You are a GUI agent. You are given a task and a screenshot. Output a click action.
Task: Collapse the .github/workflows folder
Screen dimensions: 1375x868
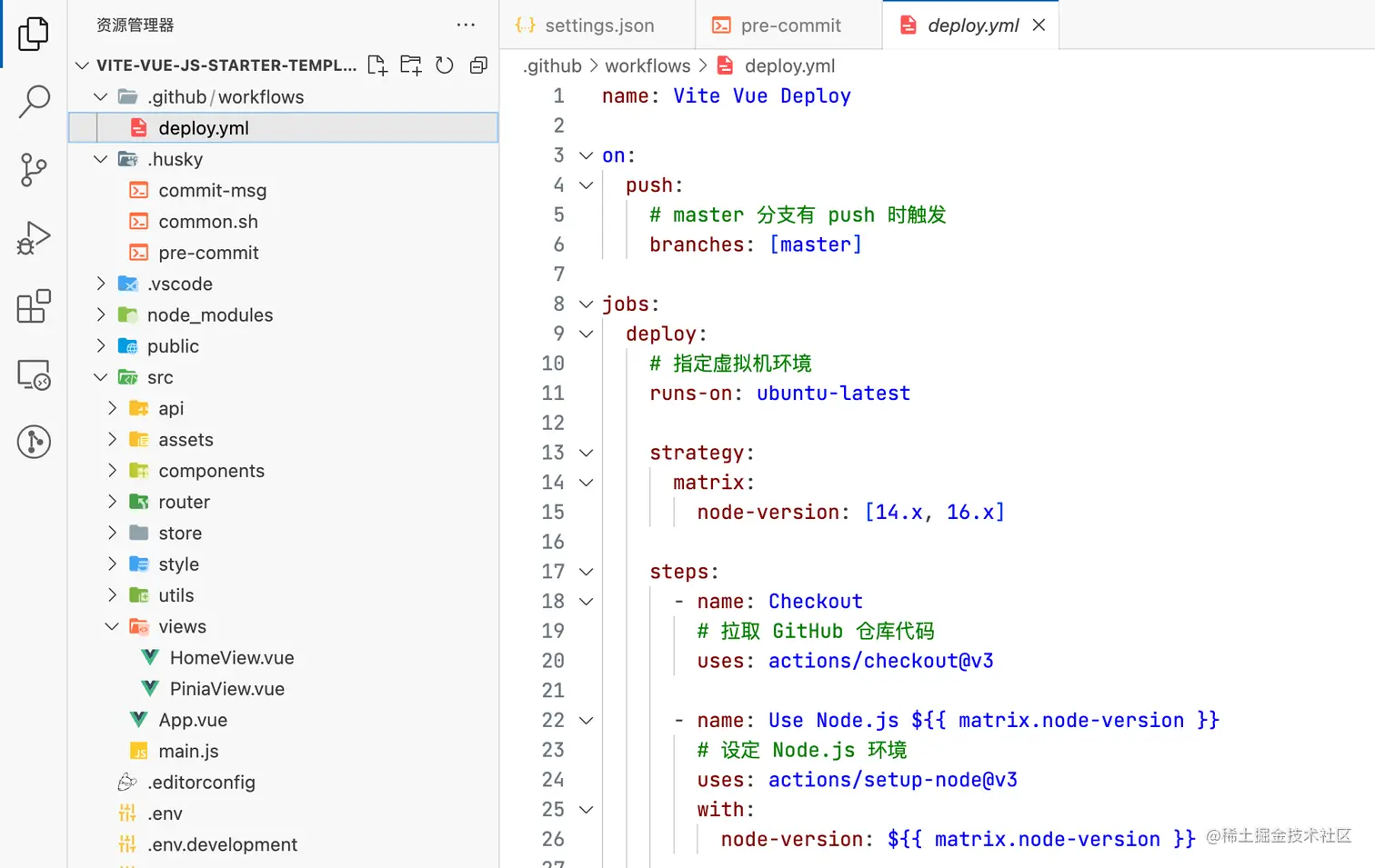pos(101,97)
